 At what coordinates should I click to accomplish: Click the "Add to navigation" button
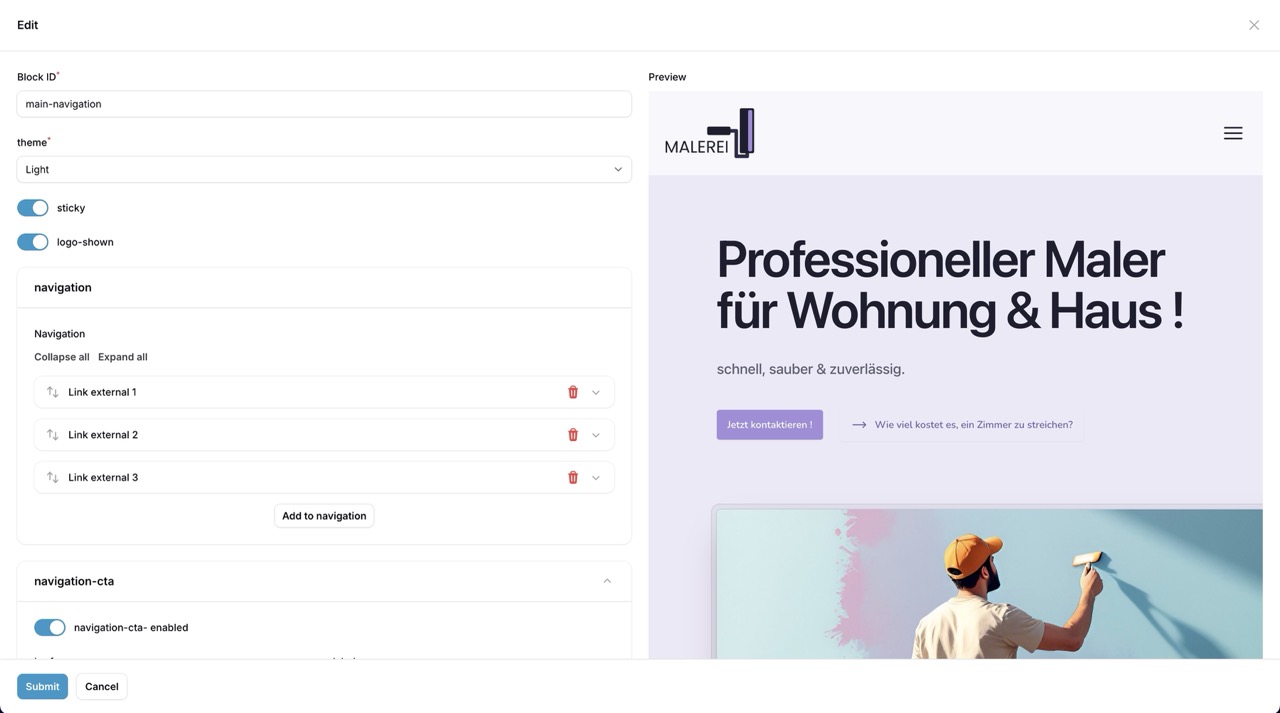(x=323, y=515)
